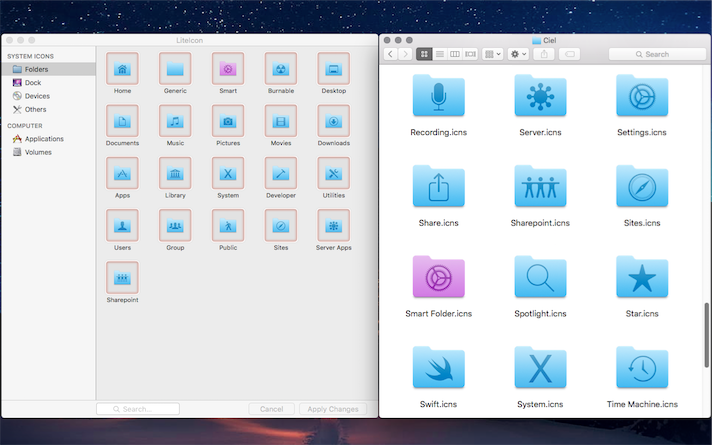712x445 pixels.
Task: Select the Star.icns file
Action: pyautogui.click(x=642, y=277)
